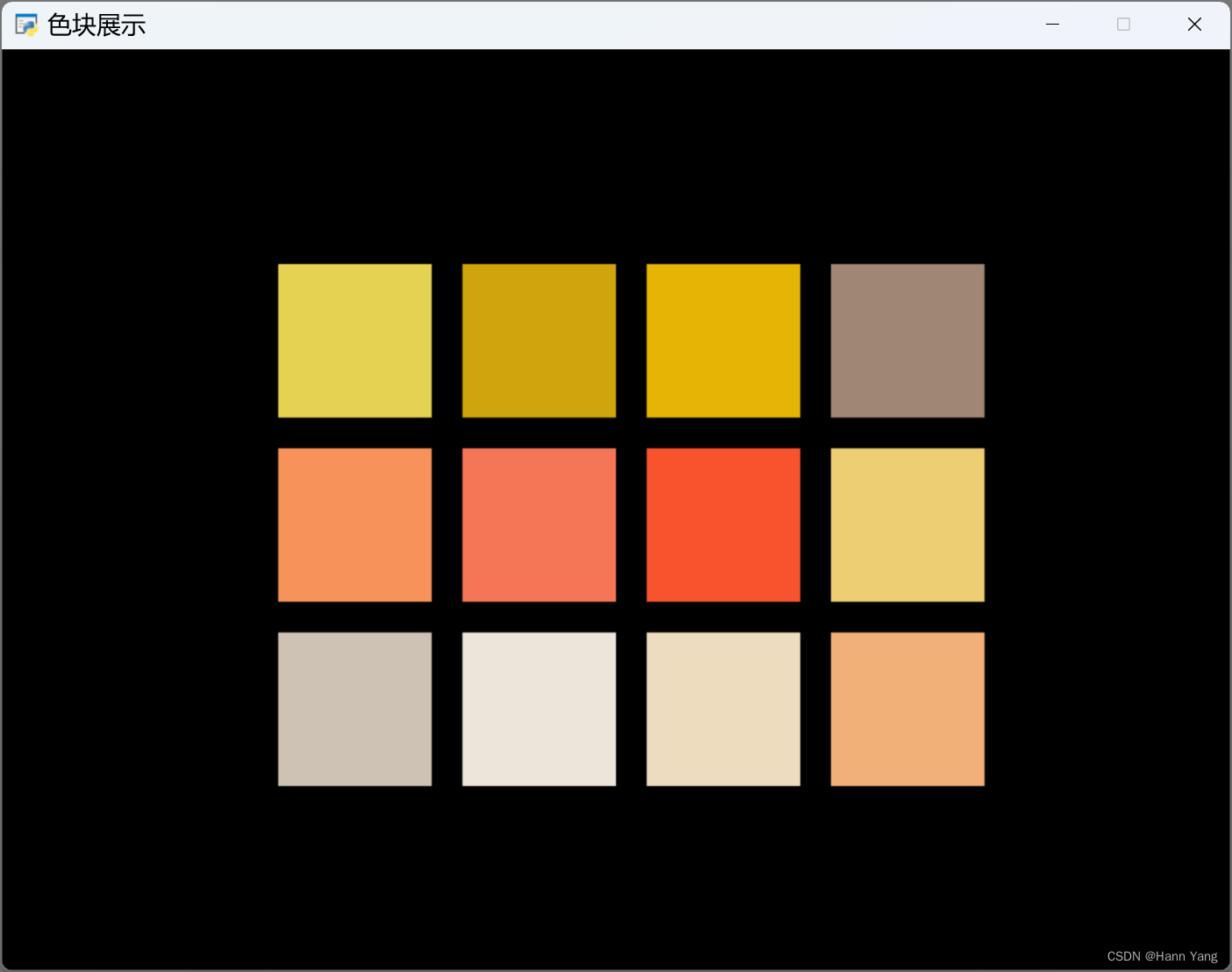Click the center of the swatch grid

click(631, 525)
